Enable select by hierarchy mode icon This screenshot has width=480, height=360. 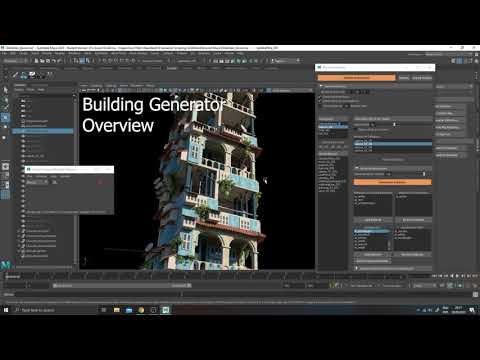pyautogui.click(x=76, y=61)
